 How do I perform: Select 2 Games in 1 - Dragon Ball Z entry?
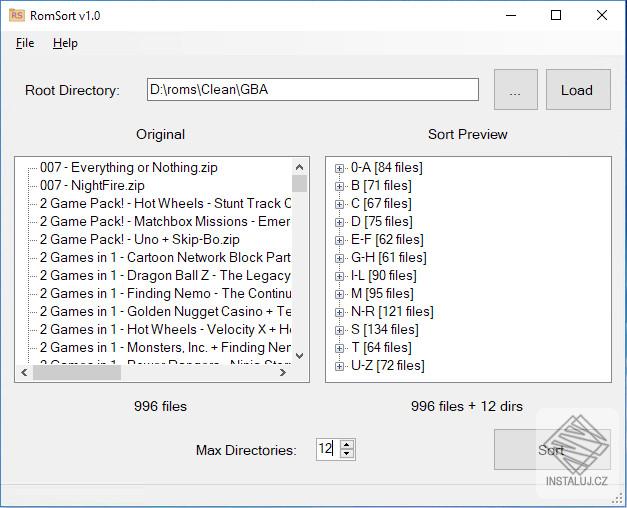point(165,275)
